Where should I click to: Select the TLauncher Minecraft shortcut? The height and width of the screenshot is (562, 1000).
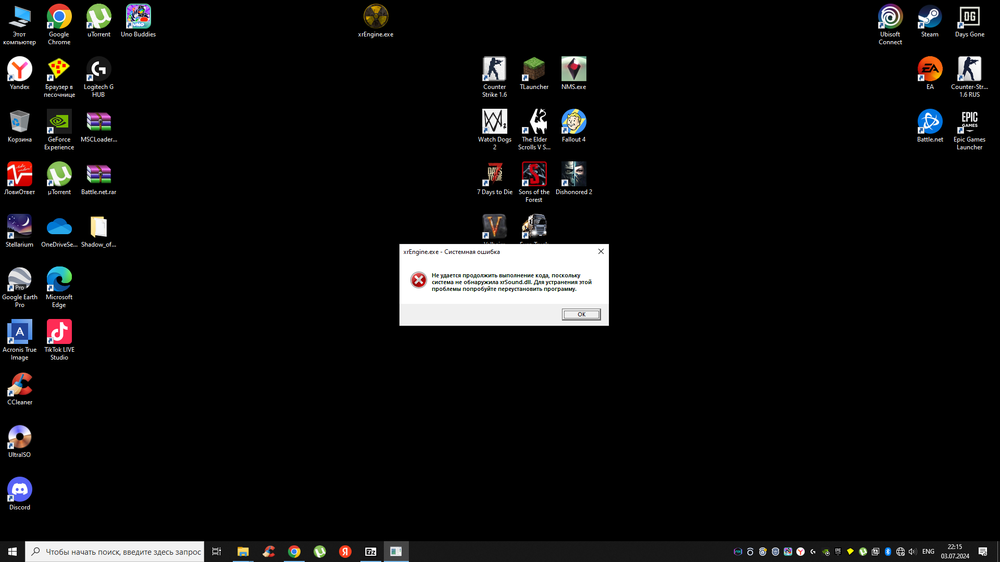(534, 73)
